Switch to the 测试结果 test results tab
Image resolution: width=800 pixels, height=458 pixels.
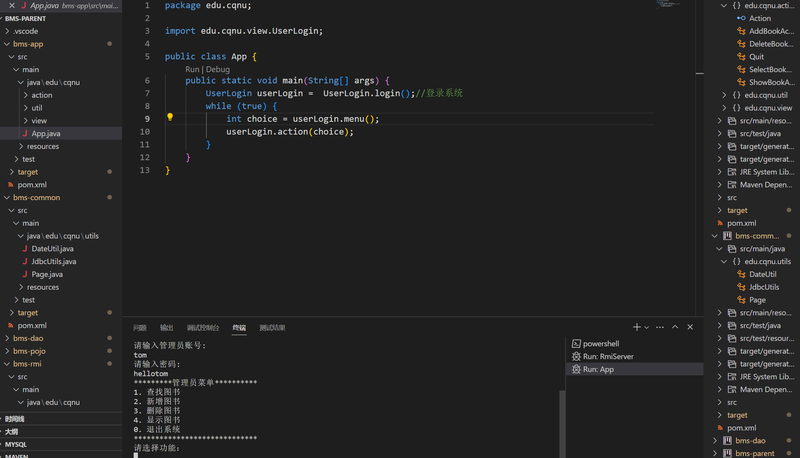tap(272, 327)
